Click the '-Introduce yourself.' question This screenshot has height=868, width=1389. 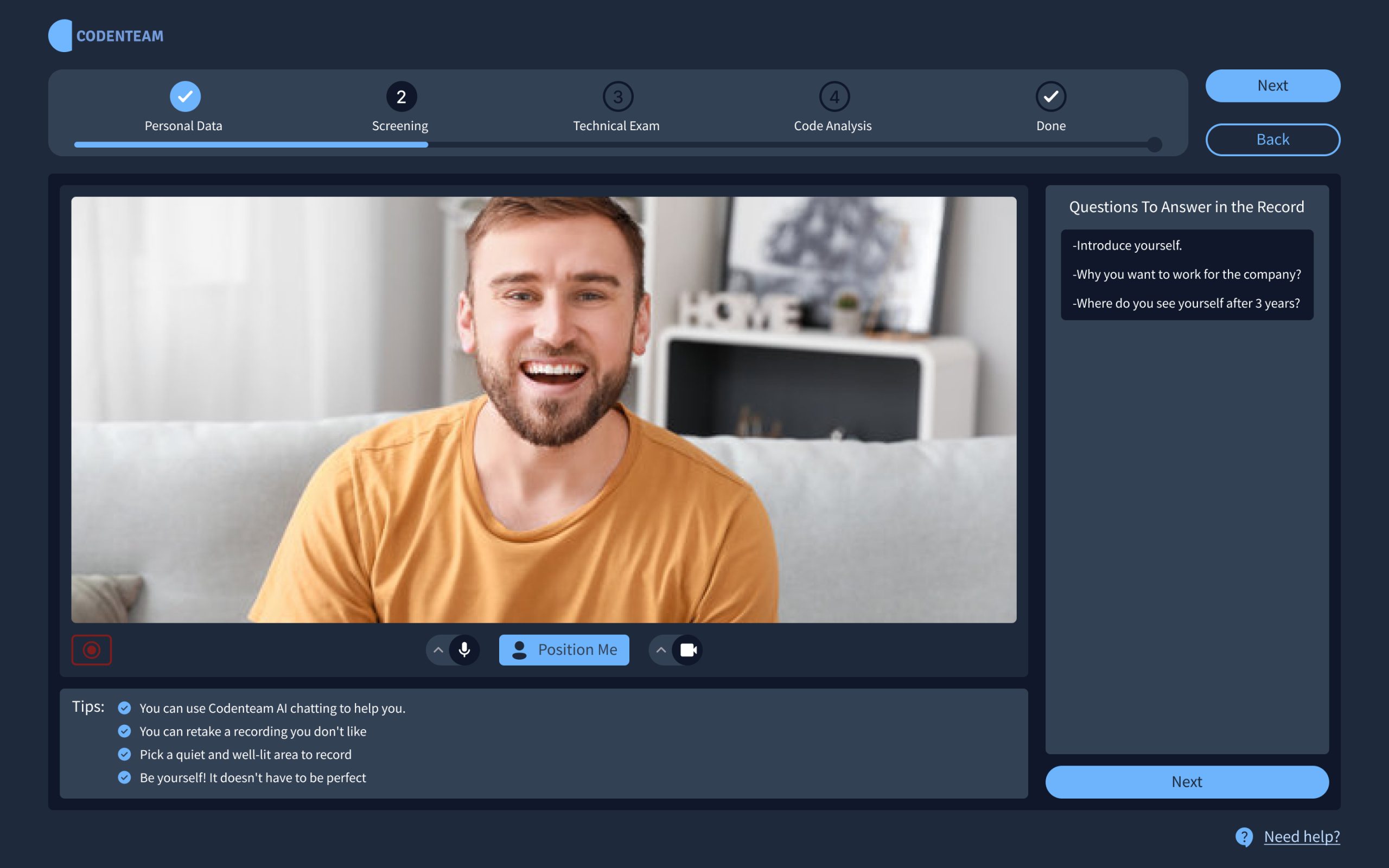pos(1127,246)
